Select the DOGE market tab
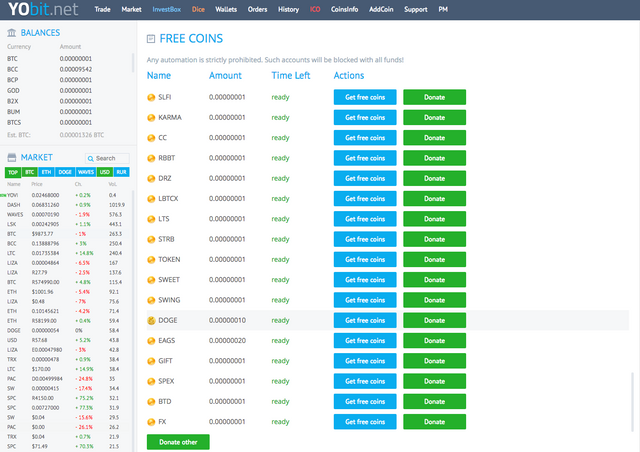The height and width of the screenshot is (452, 640). [x=65, y=172]
